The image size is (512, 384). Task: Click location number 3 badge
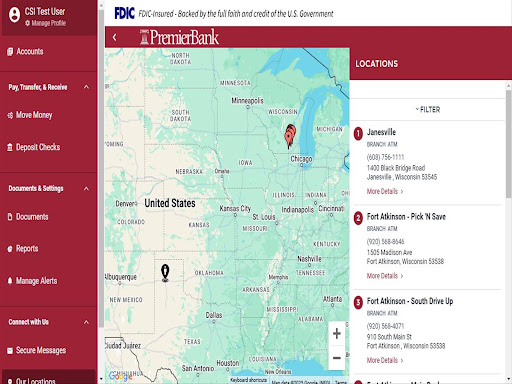click(x=358, y=303)
